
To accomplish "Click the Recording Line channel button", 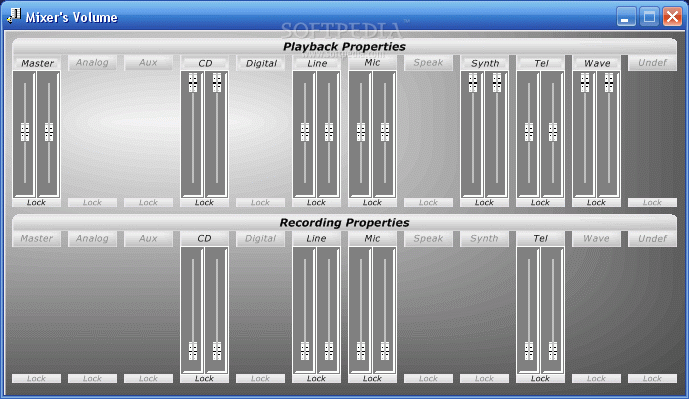I will (x=316, y=239).
